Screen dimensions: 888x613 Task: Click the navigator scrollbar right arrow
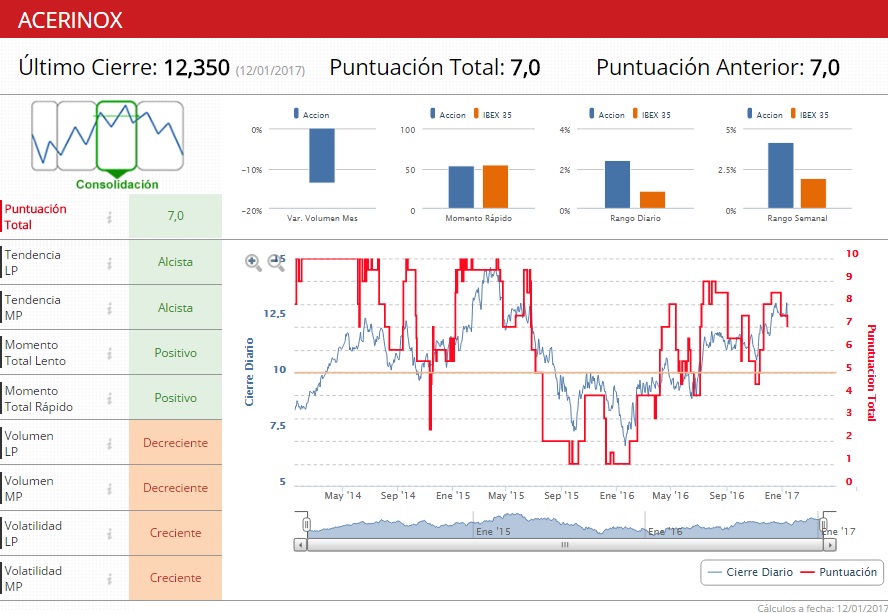click(x=830, y=545)
